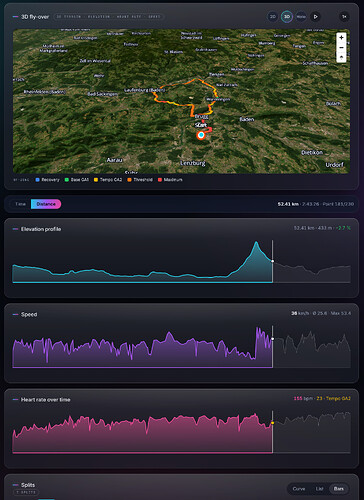Click the grey upcoming part of the heart rate chart

pyautogui.click(x=312, y=433)
